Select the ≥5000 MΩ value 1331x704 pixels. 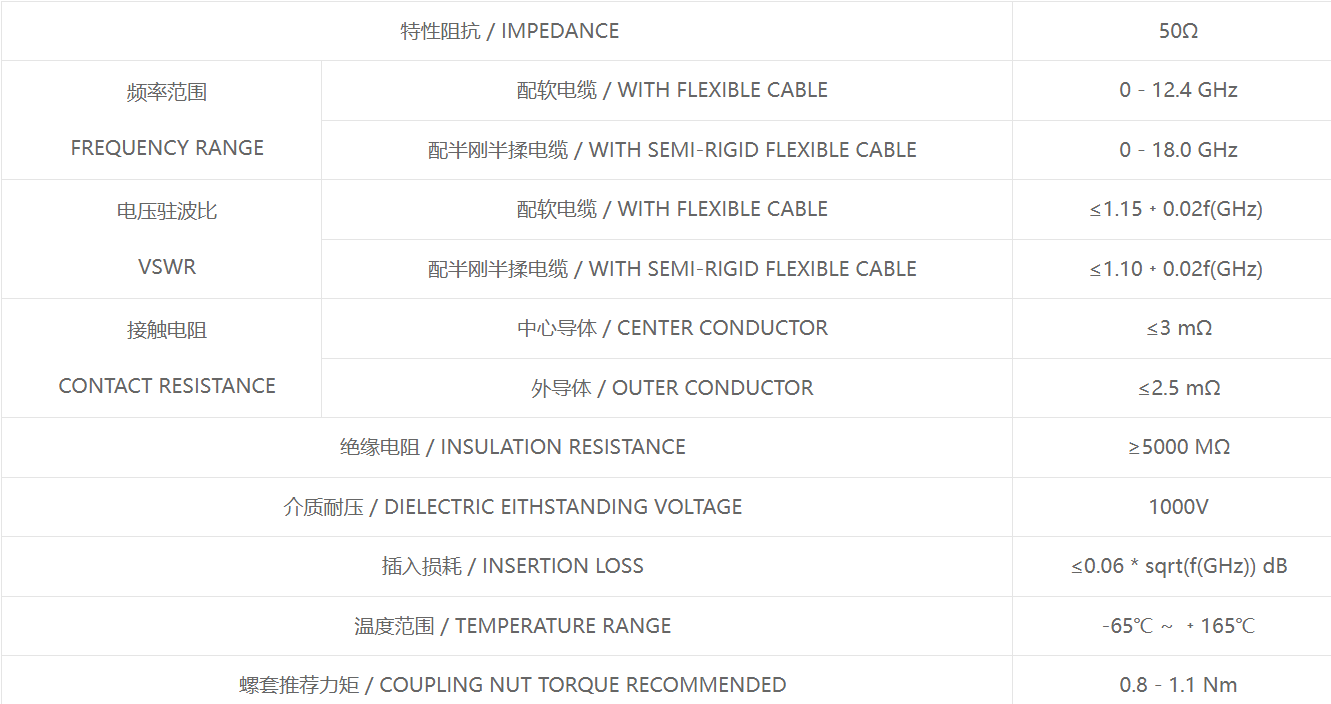pos(1179,447)
